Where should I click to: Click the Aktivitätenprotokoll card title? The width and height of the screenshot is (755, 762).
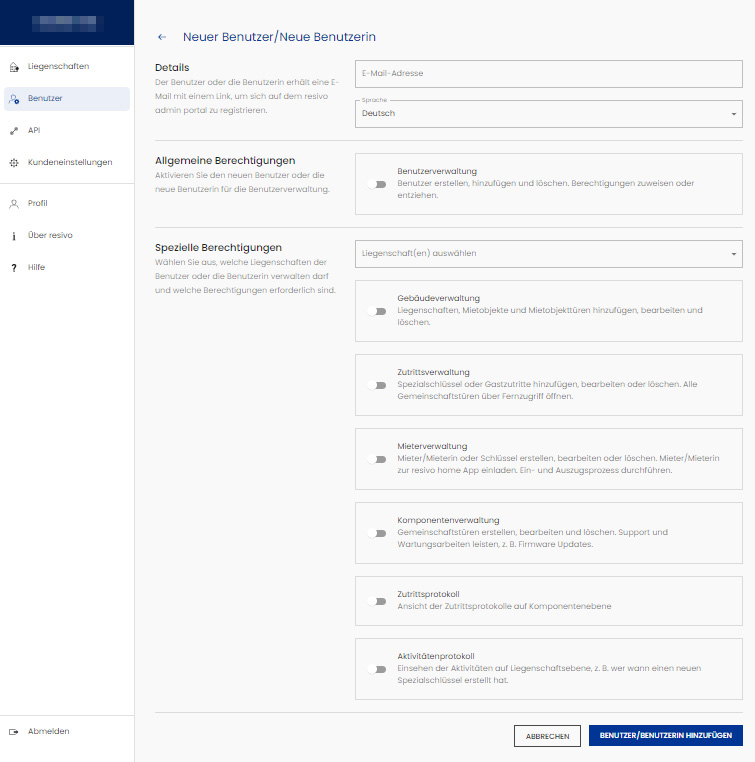pyautogui.click(x=436, y=656)
